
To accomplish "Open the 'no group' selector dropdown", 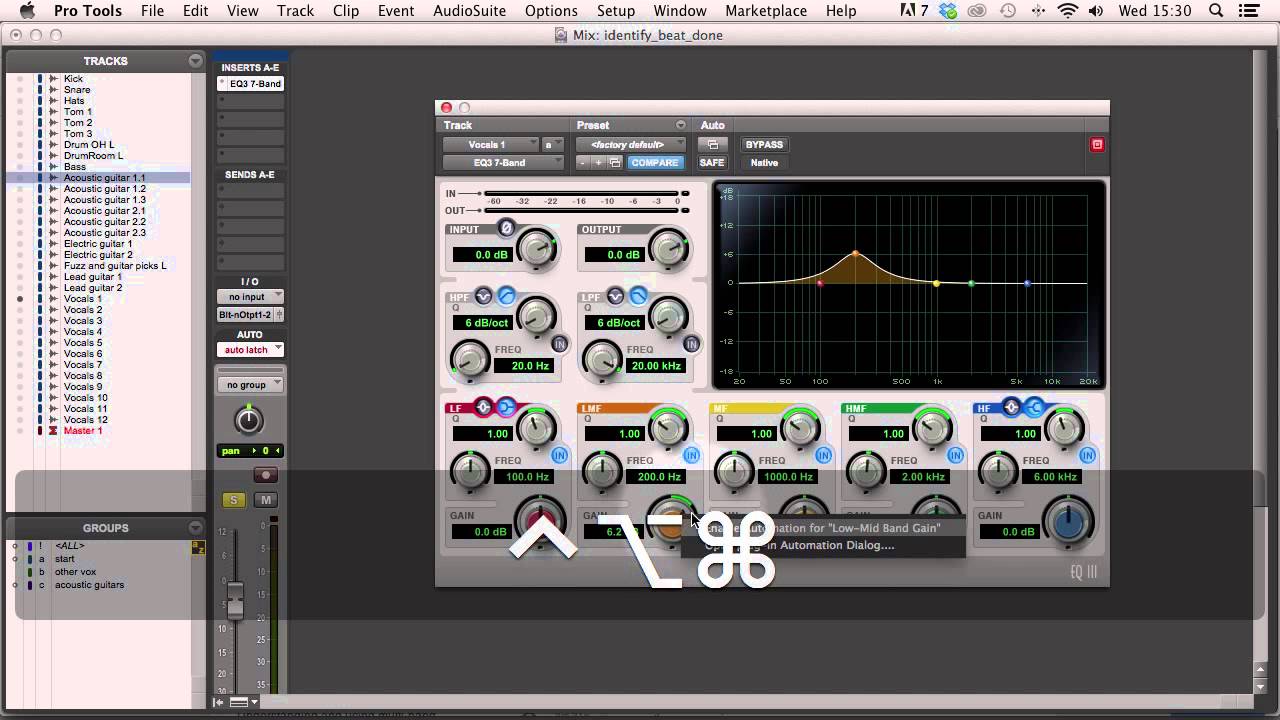I will [x=250, y=385].
